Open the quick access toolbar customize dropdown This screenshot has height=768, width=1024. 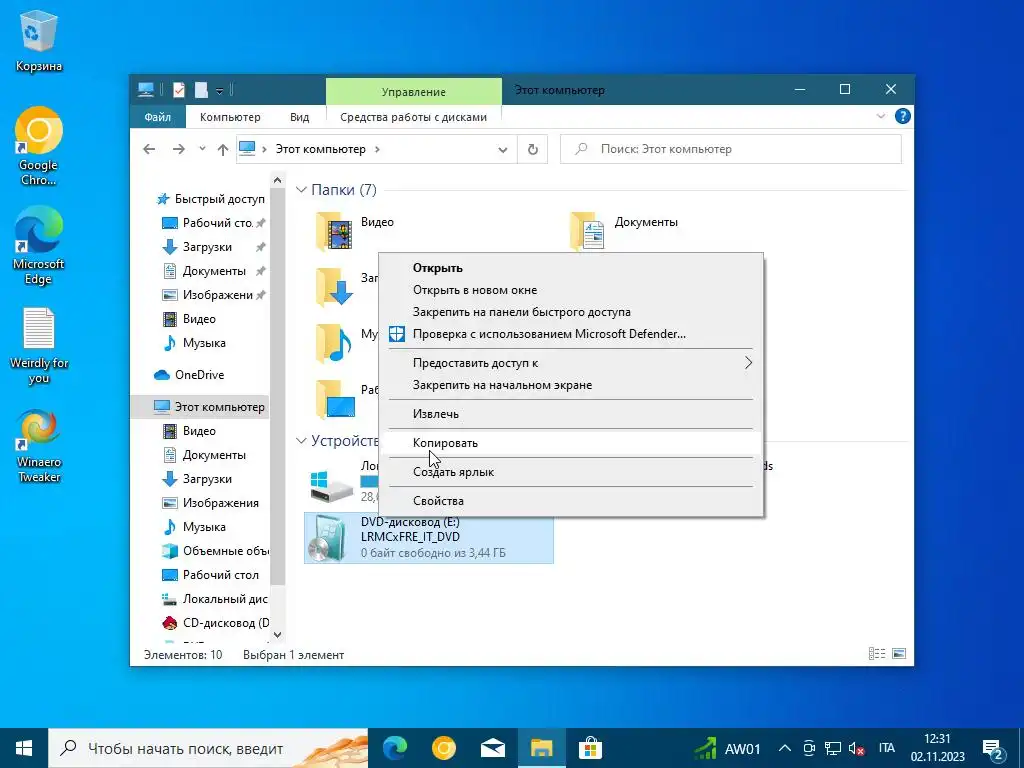tap(220, 91)
